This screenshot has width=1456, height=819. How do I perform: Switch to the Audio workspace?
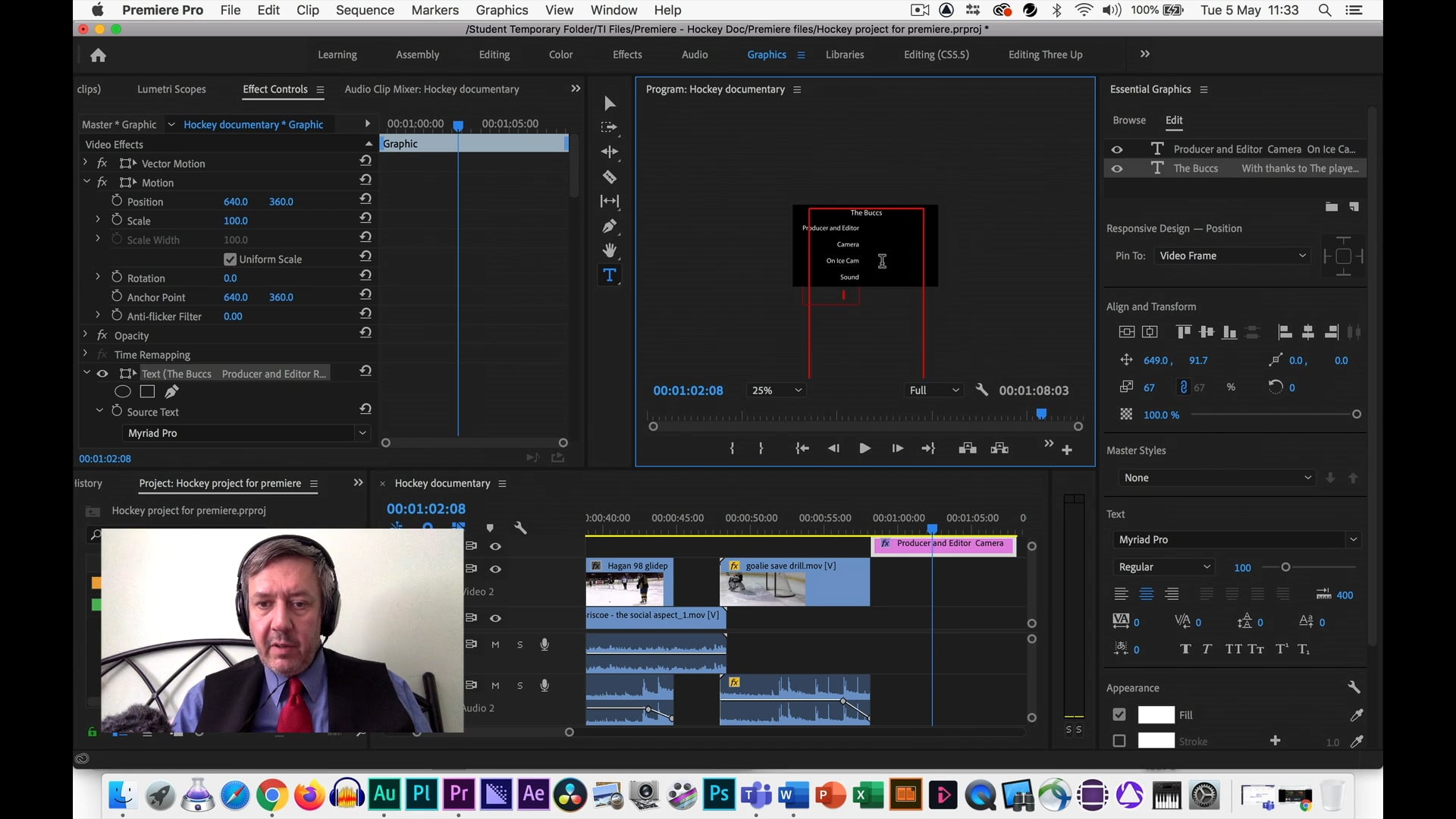[695, 55]
